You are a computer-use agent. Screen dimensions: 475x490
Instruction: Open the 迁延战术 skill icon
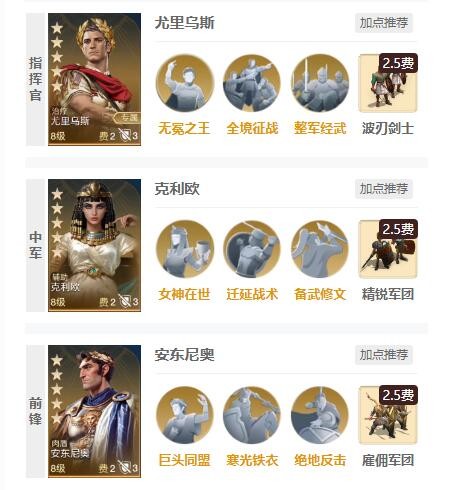click(x=252, y=249)
